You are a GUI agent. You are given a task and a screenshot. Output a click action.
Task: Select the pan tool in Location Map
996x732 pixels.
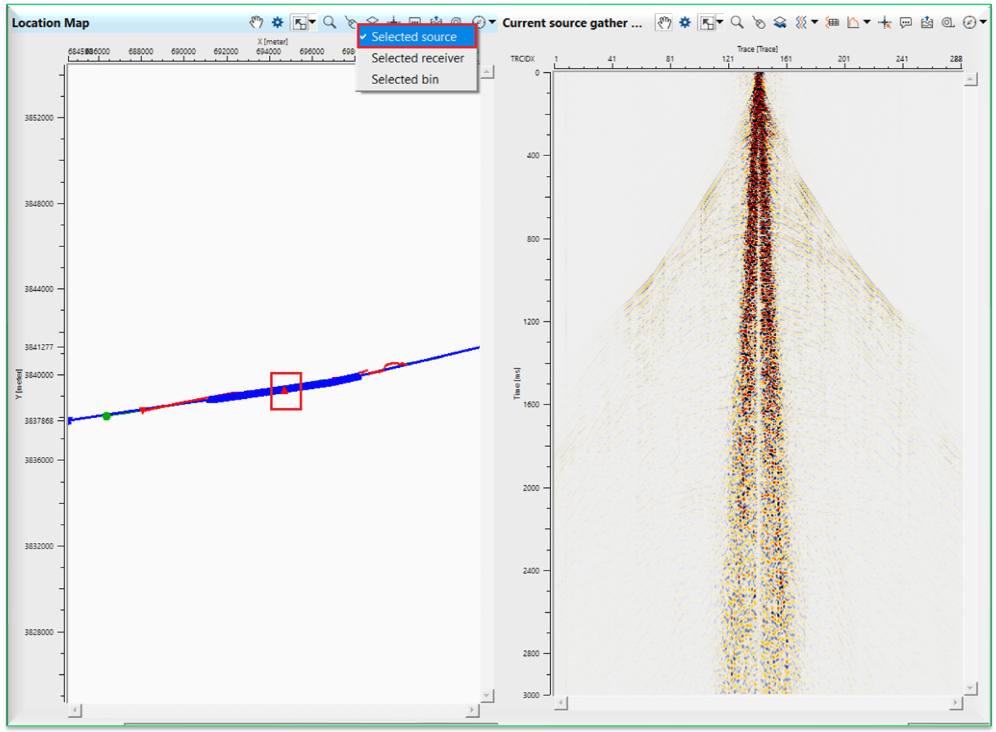click(x=256, y=22)
